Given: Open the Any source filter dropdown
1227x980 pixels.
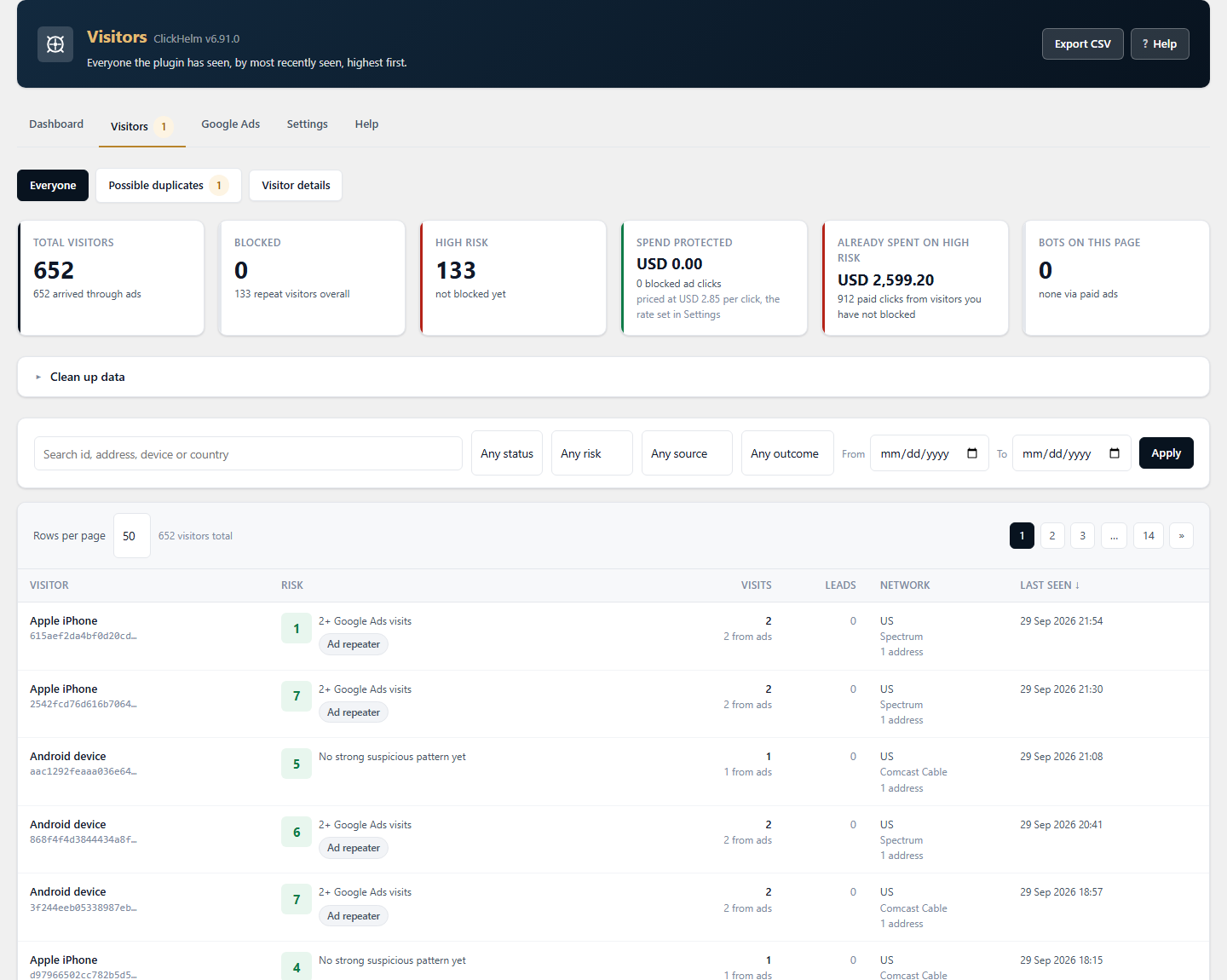Looking at the screenshot, I should pyautogui.click(x=687, y=453).
